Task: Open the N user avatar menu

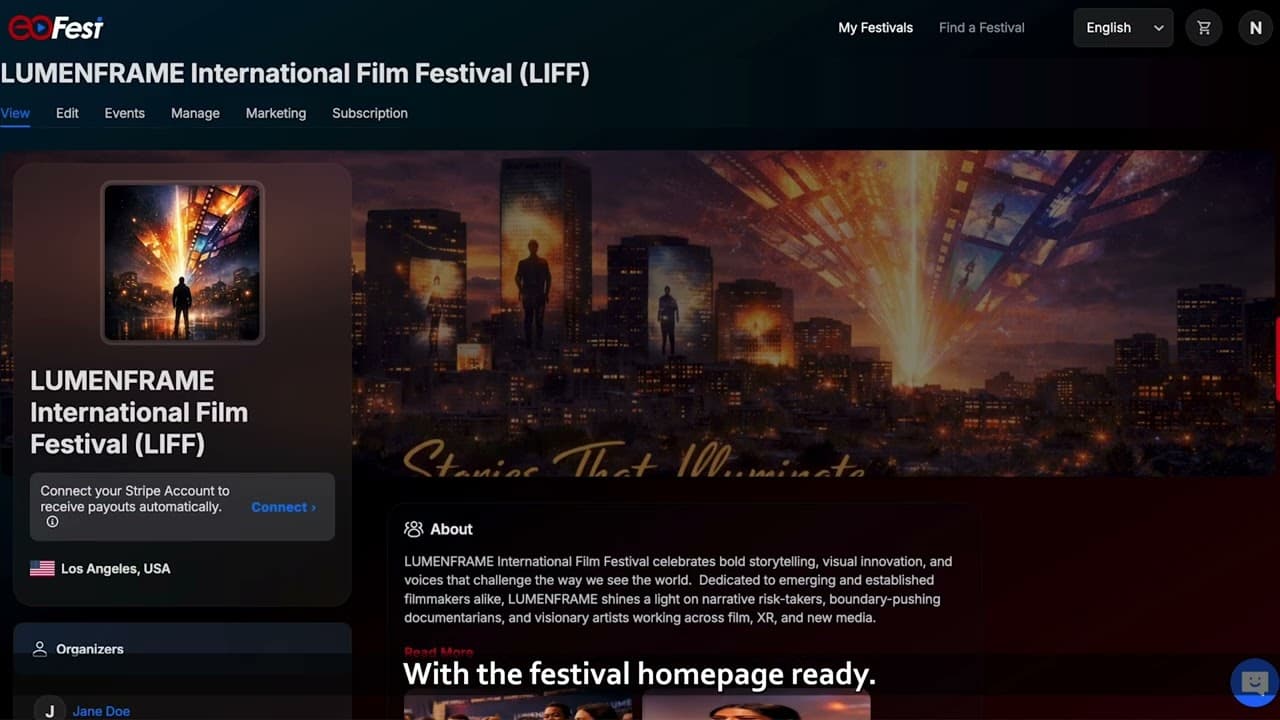Action: click(1256, 28)
